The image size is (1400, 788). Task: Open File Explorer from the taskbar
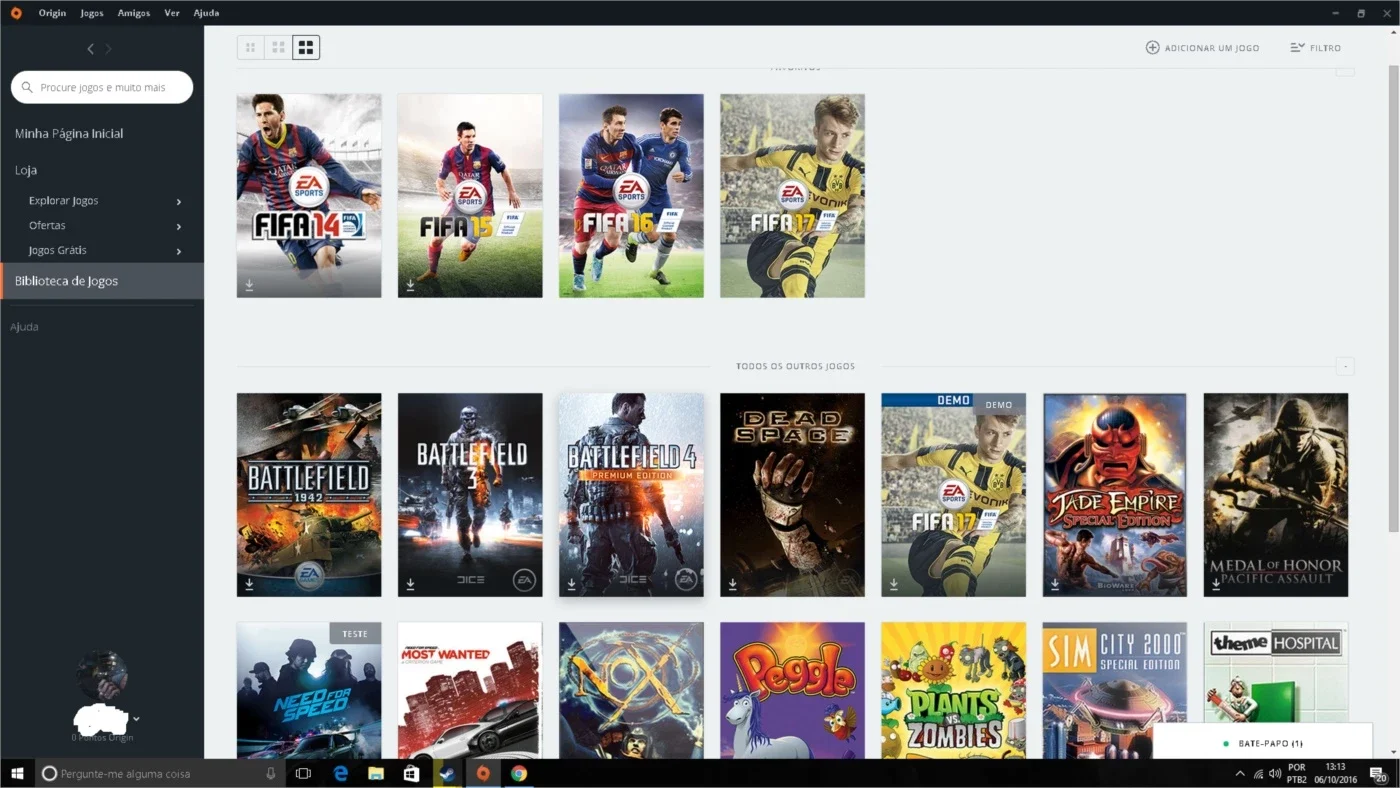(x=376, y=773)
